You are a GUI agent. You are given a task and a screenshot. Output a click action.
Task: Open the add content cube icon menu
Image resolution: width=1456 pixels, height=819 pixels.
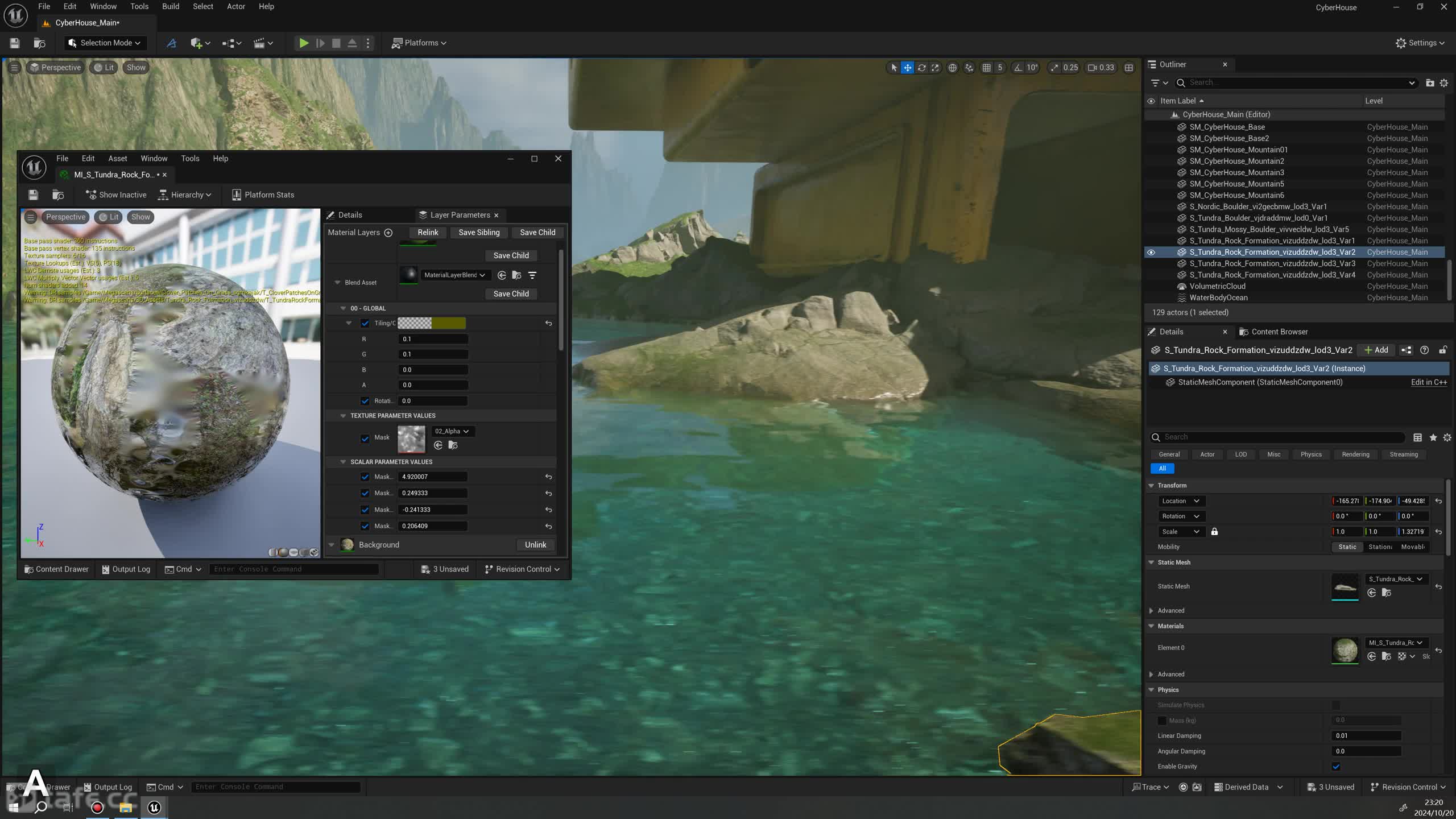click(200, 43)
